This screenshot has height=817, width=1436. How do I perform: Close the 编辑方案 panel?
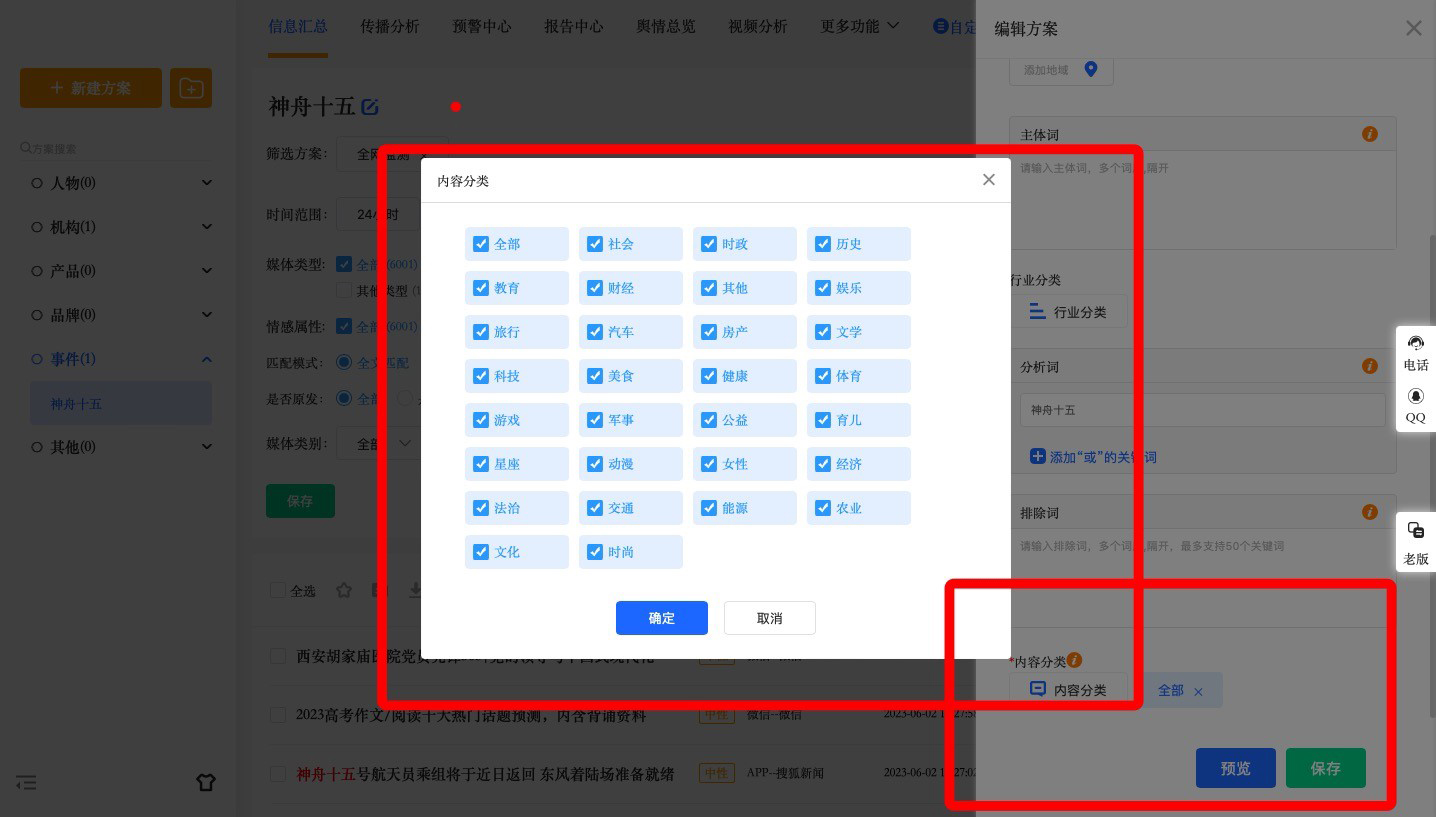[x=1413, y=28]
